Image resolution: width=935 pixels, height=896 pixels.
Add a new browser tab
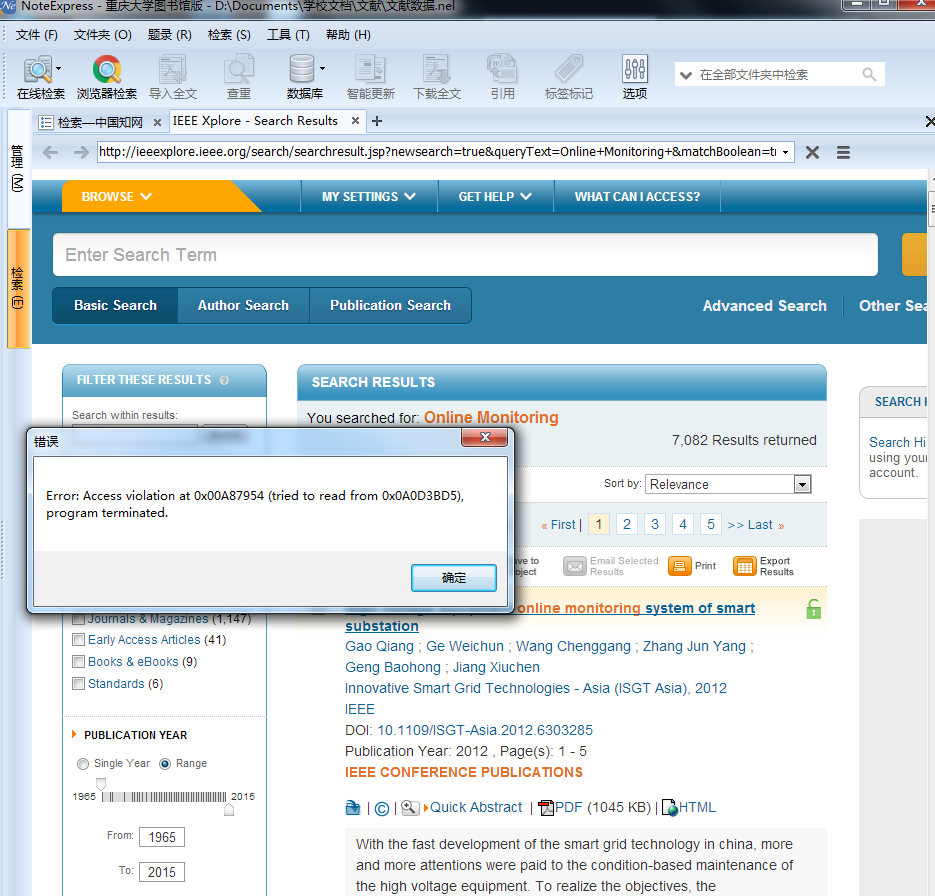pyautogui.click(x=377, y=122)
